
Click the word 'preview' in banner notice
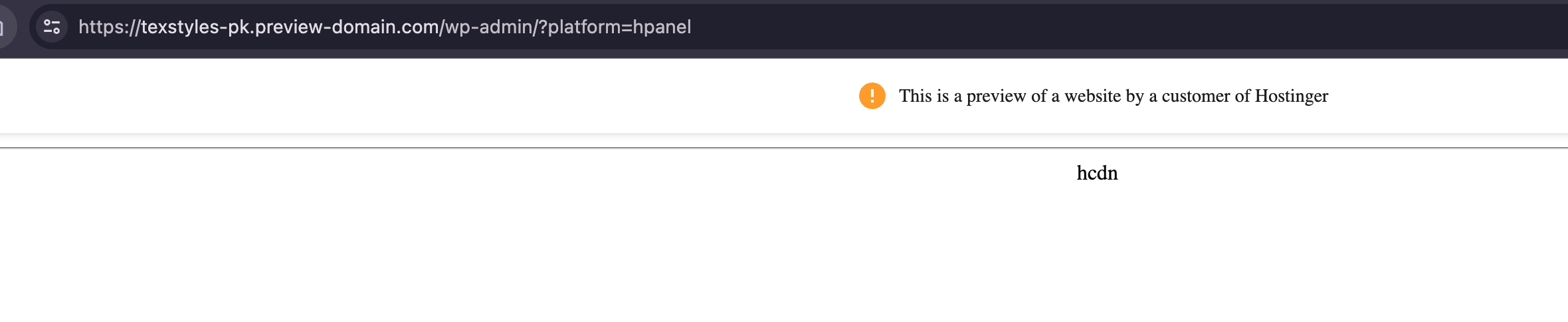coord(996,96)
